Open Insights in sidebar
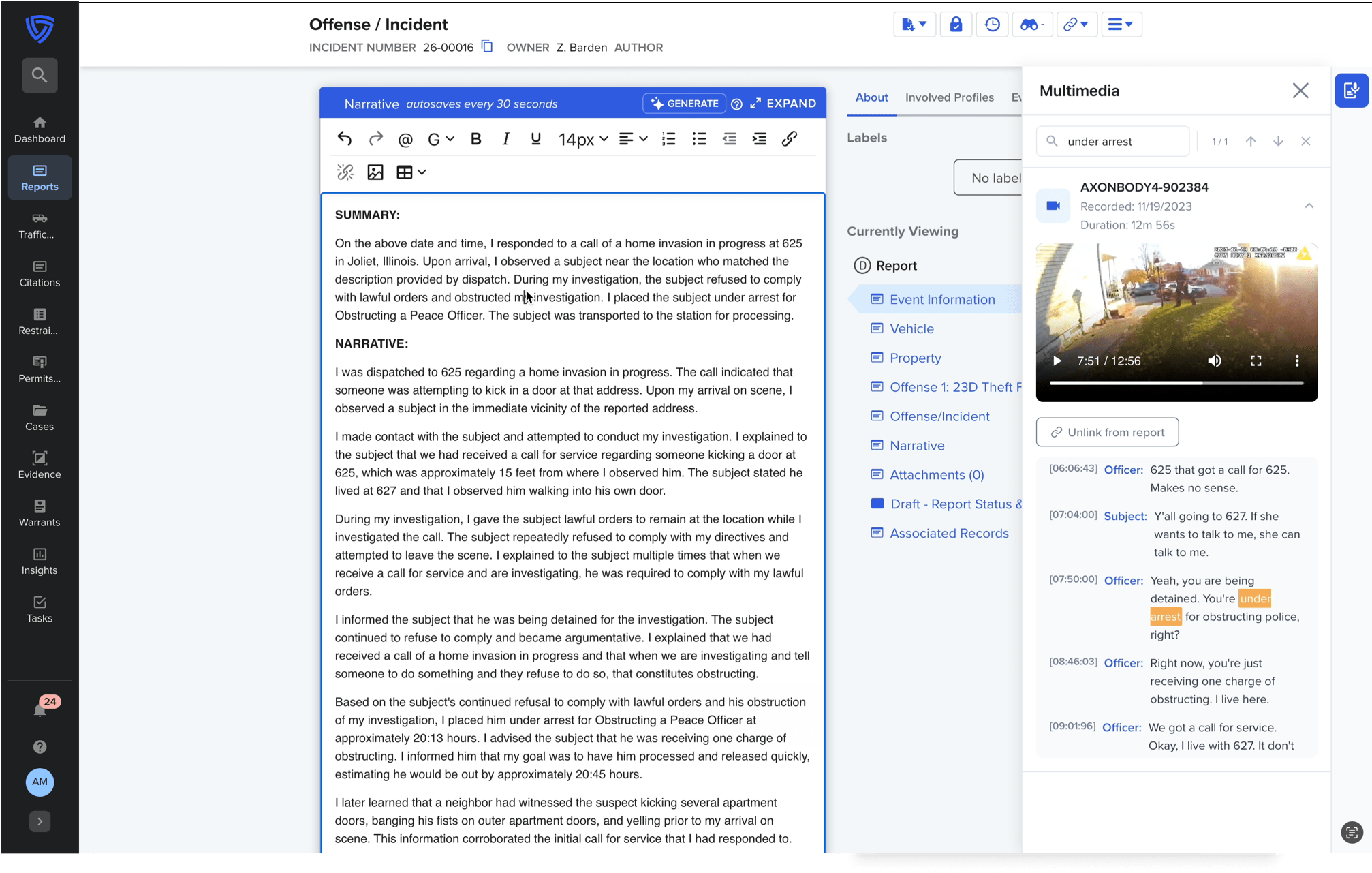The image size is (1372, 873). click(40, 562)
